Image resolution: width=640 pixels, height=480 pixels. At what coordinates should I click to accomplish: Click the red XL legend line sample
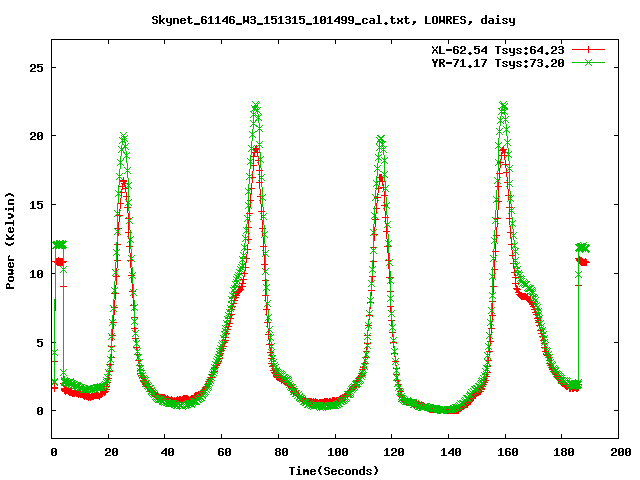(590, 49)
